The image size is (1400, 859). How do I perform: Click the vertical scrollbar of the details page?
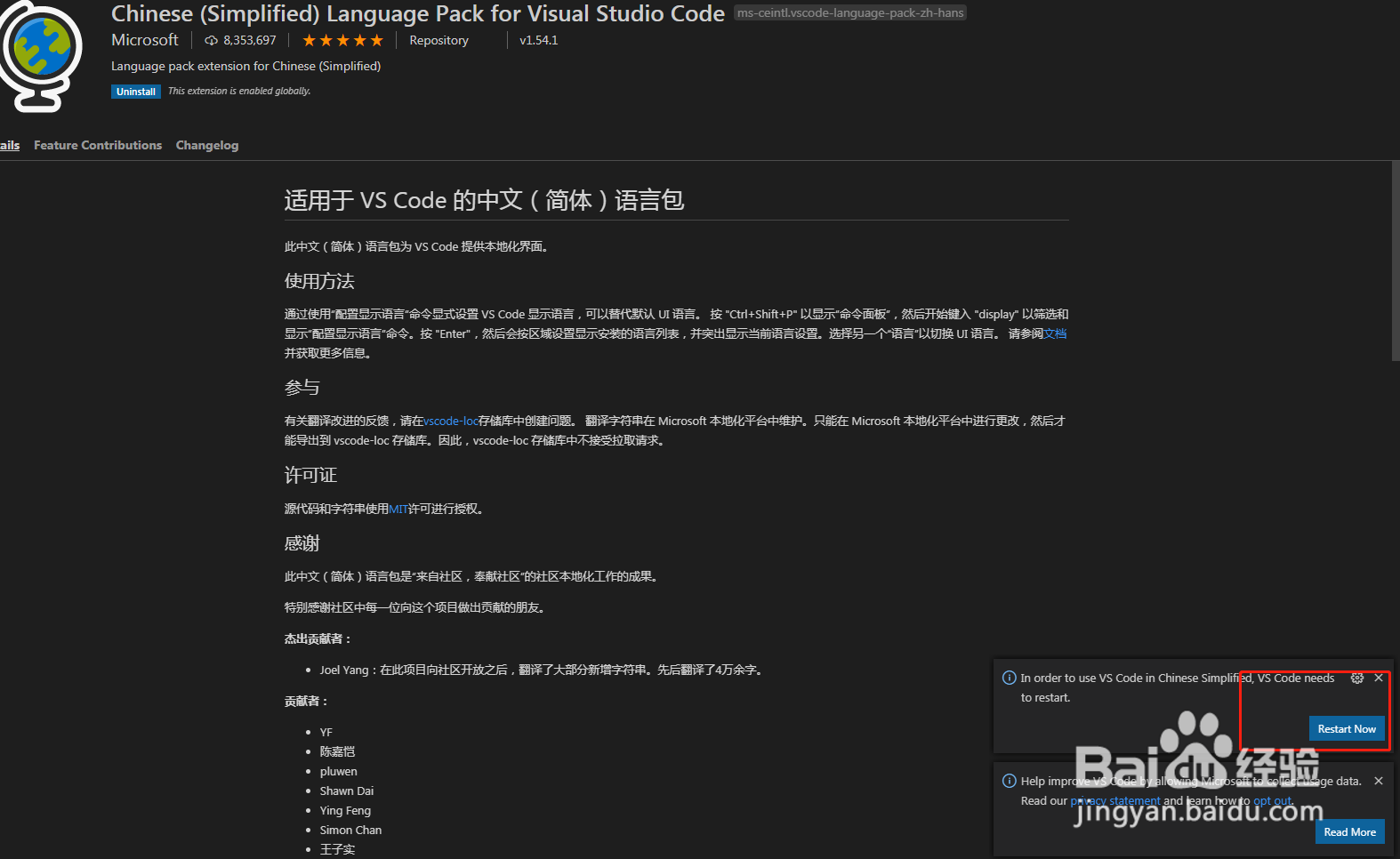[1395, 261]
